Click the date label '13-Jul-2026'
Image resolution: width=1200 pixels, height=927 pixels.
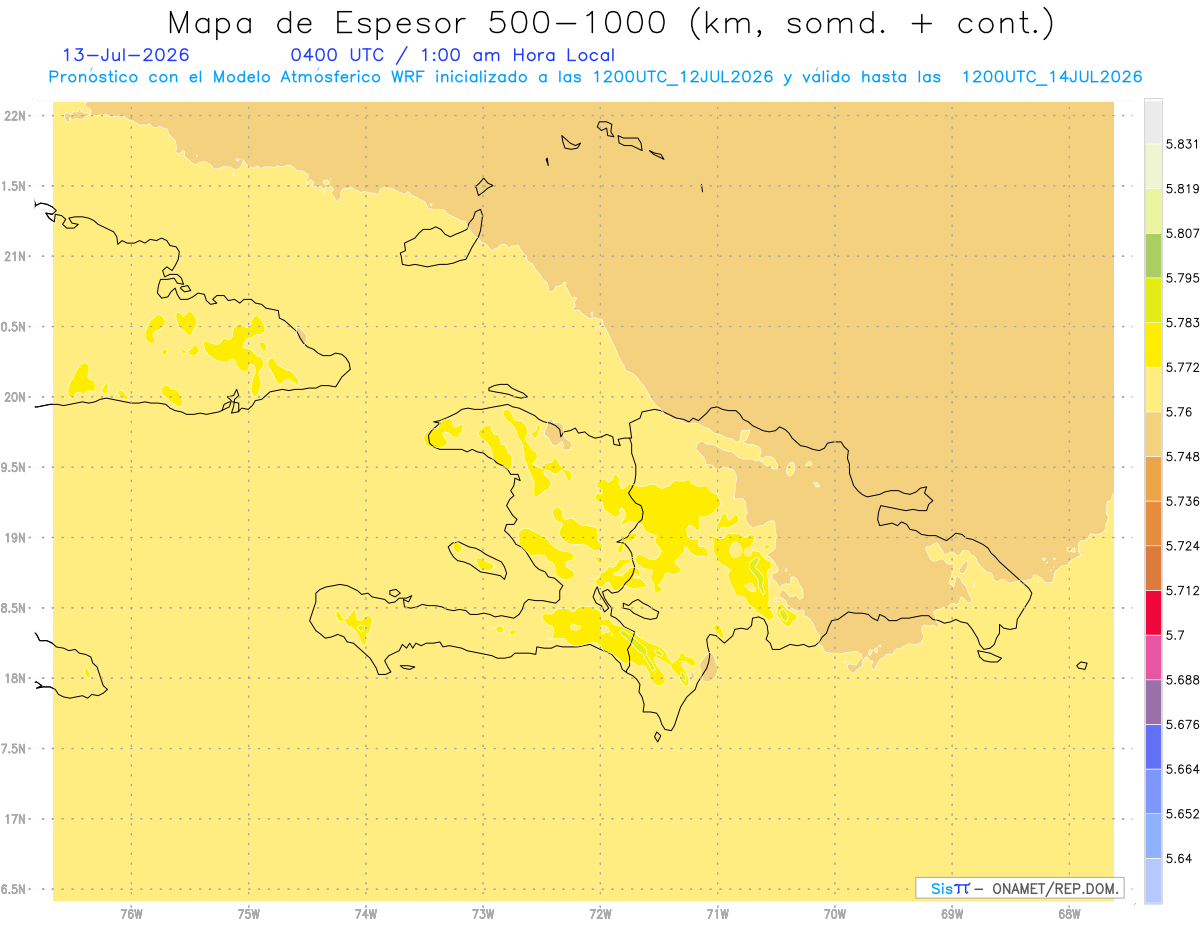click(125, 55)
